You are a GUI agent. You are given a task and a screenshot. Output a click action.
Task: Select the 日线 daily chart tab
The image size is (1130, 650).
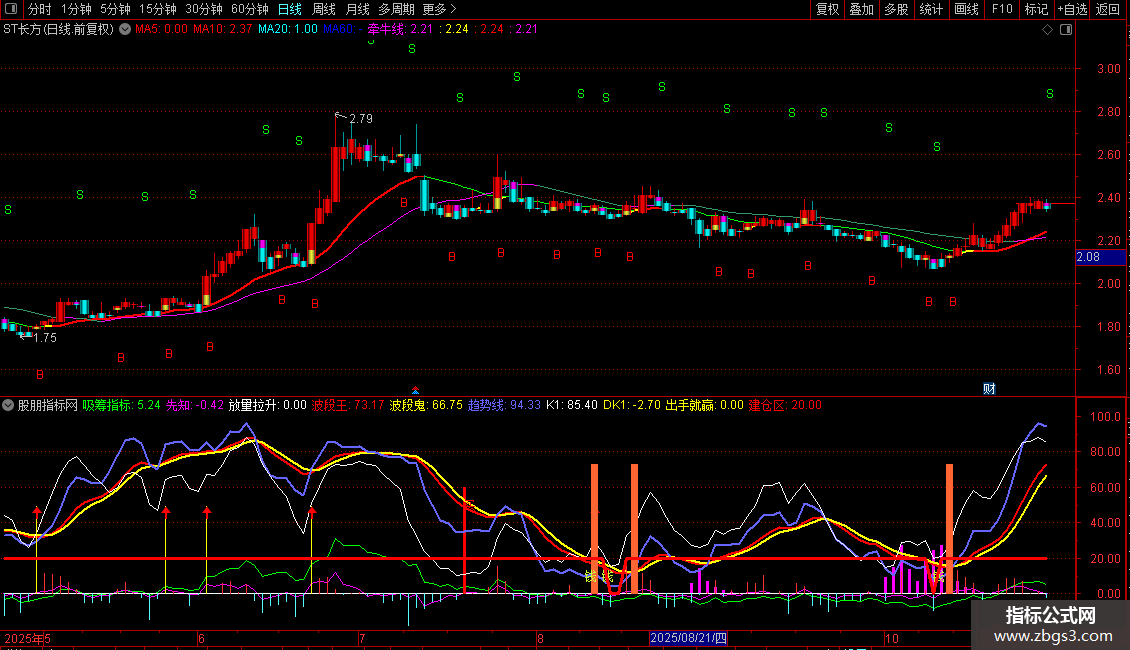290,9
